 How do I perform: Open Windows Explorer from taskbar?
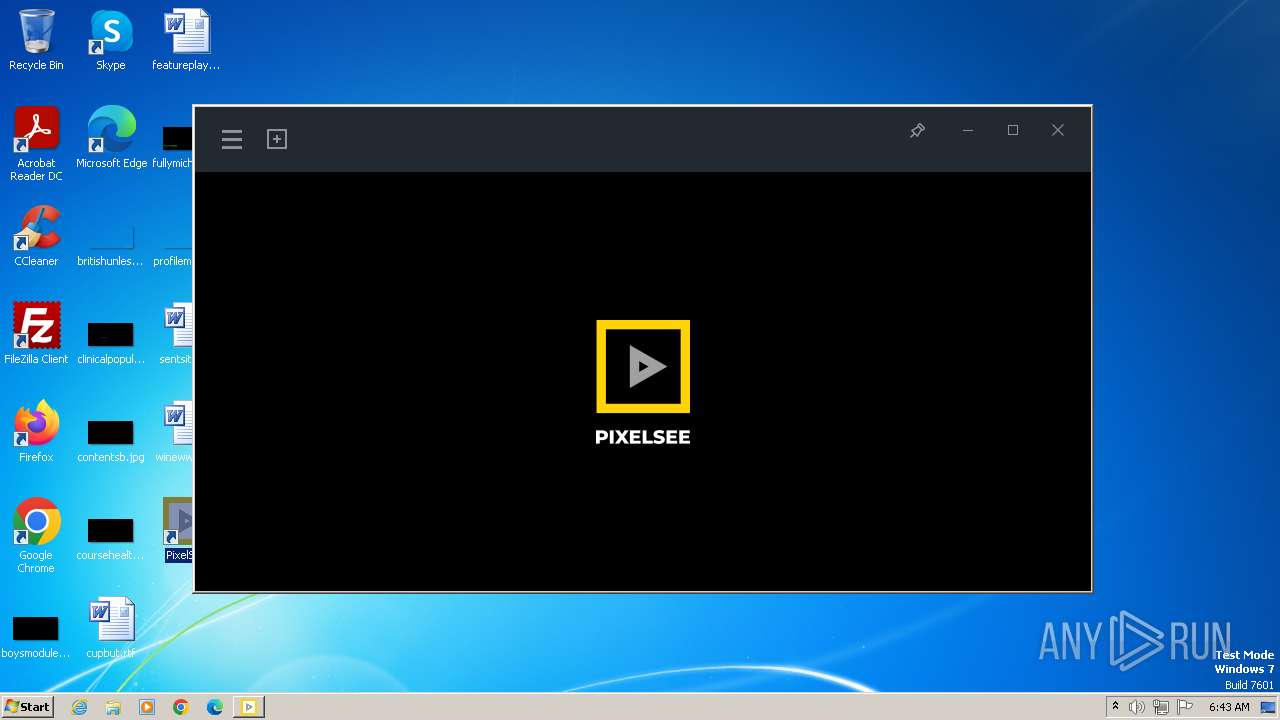[x=113, y=707]
